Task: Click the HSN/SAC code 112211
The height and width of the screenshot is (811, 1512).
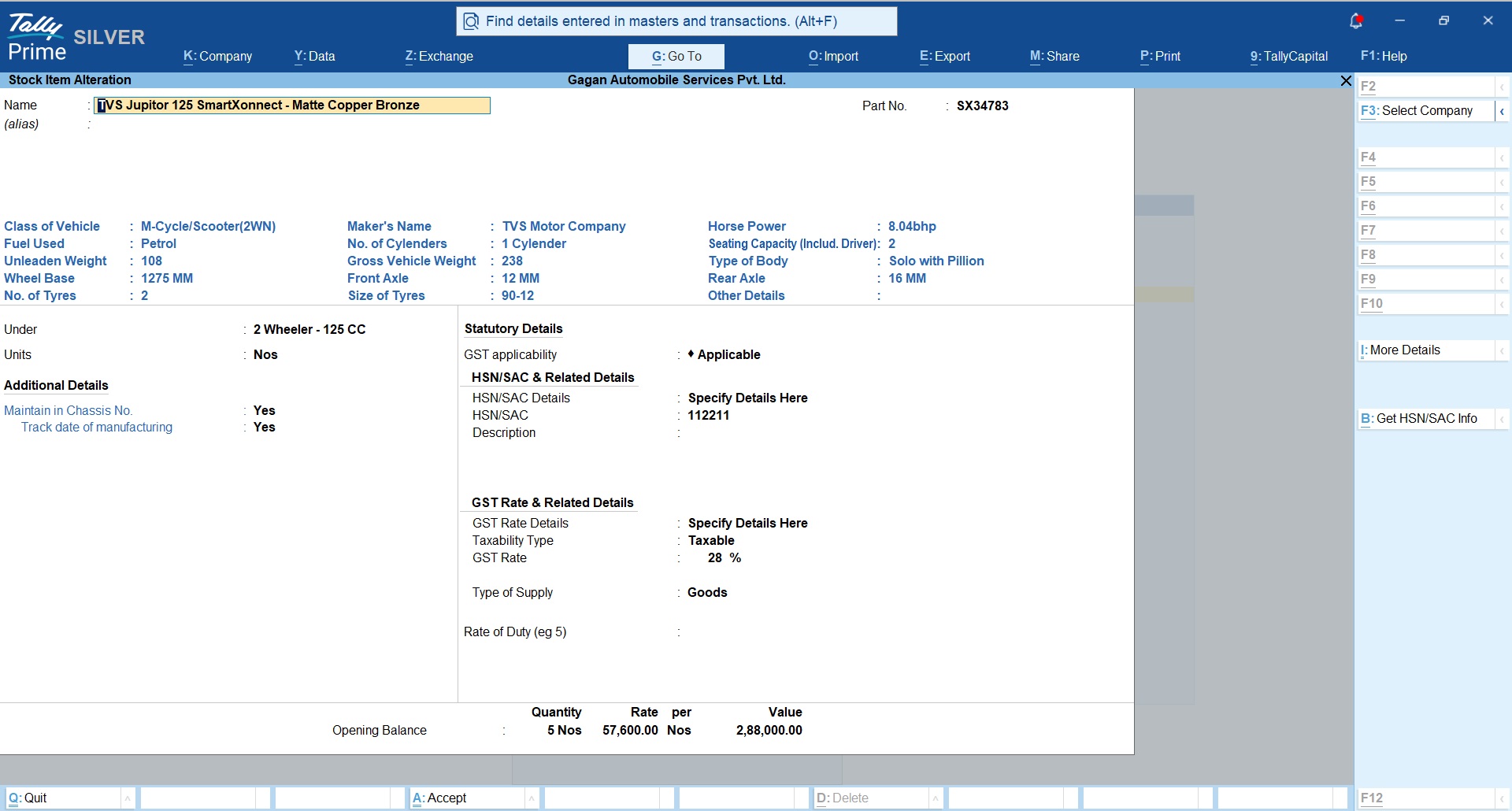Action: point(708,415)
